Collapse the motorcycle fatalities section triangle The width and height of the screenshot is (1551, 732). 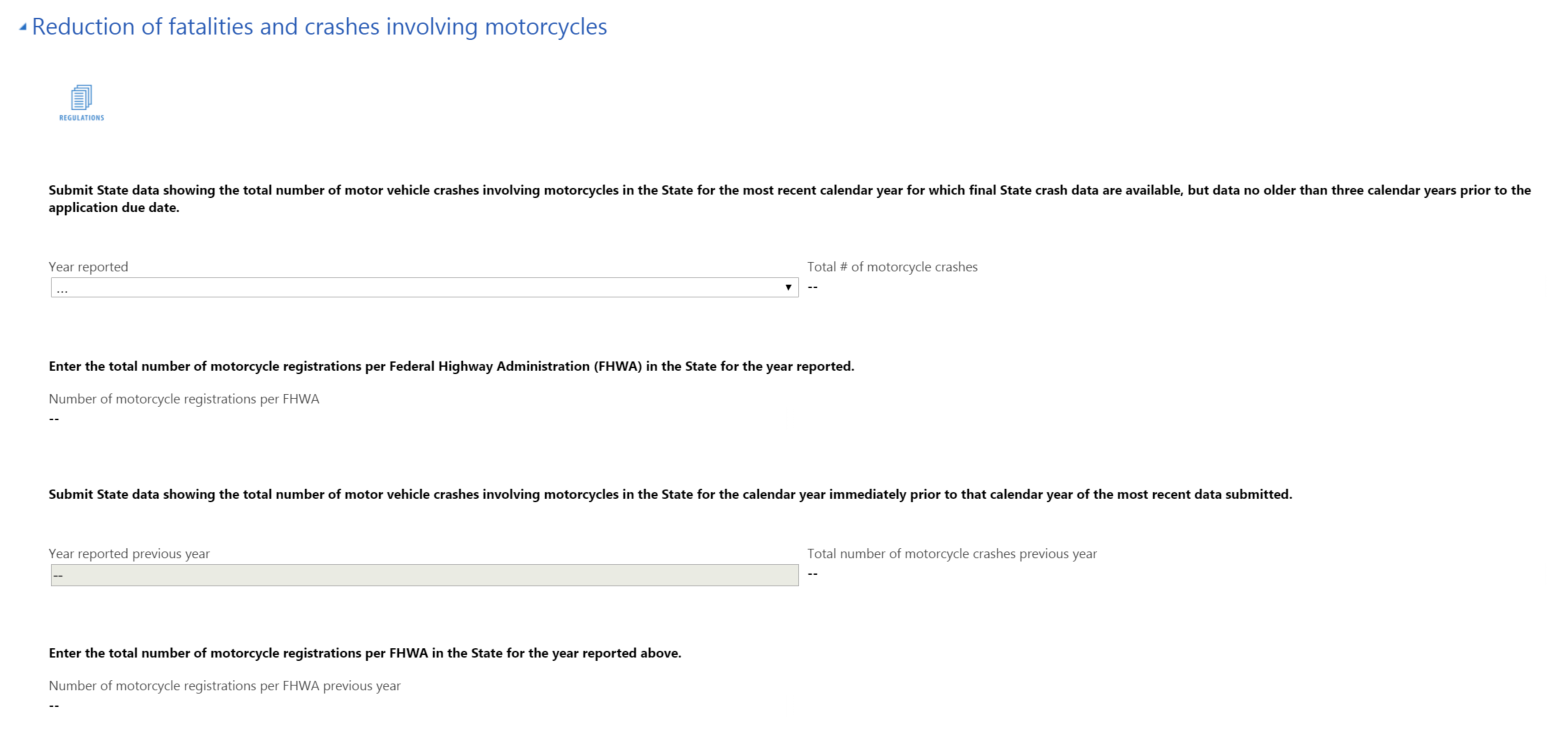(x=23, y=27)
